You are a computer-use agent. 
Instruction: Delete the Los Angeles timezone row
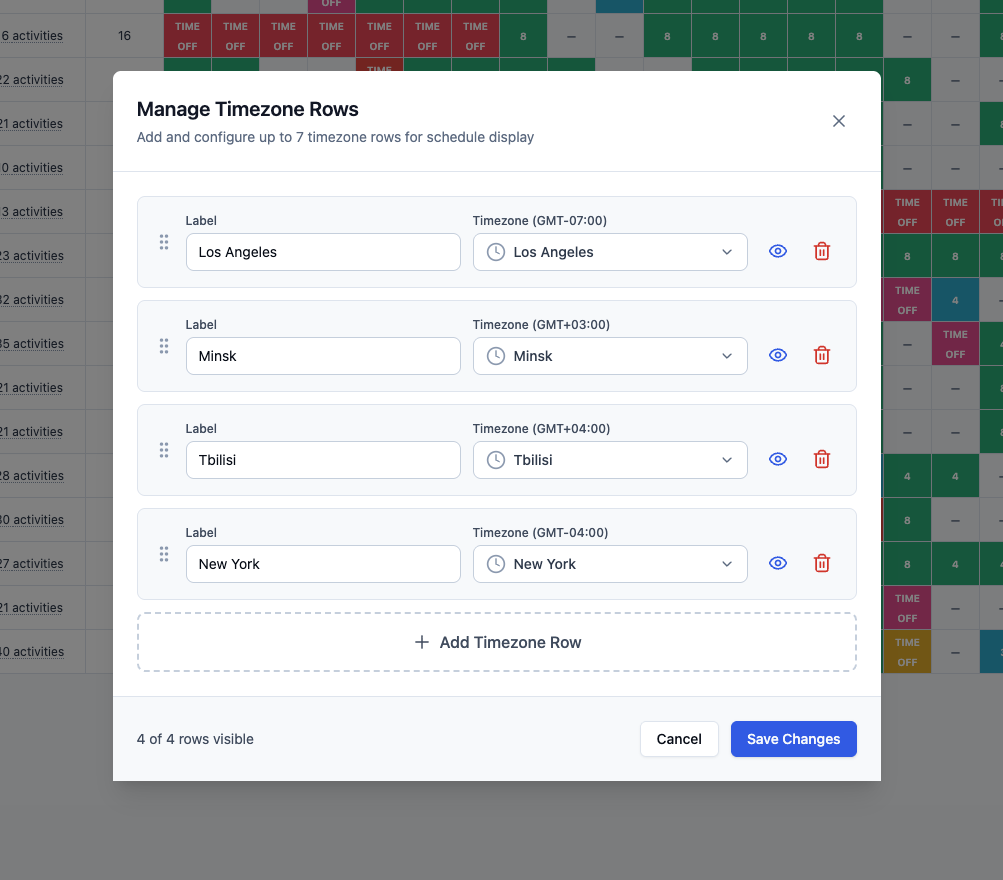pos(821,251)
